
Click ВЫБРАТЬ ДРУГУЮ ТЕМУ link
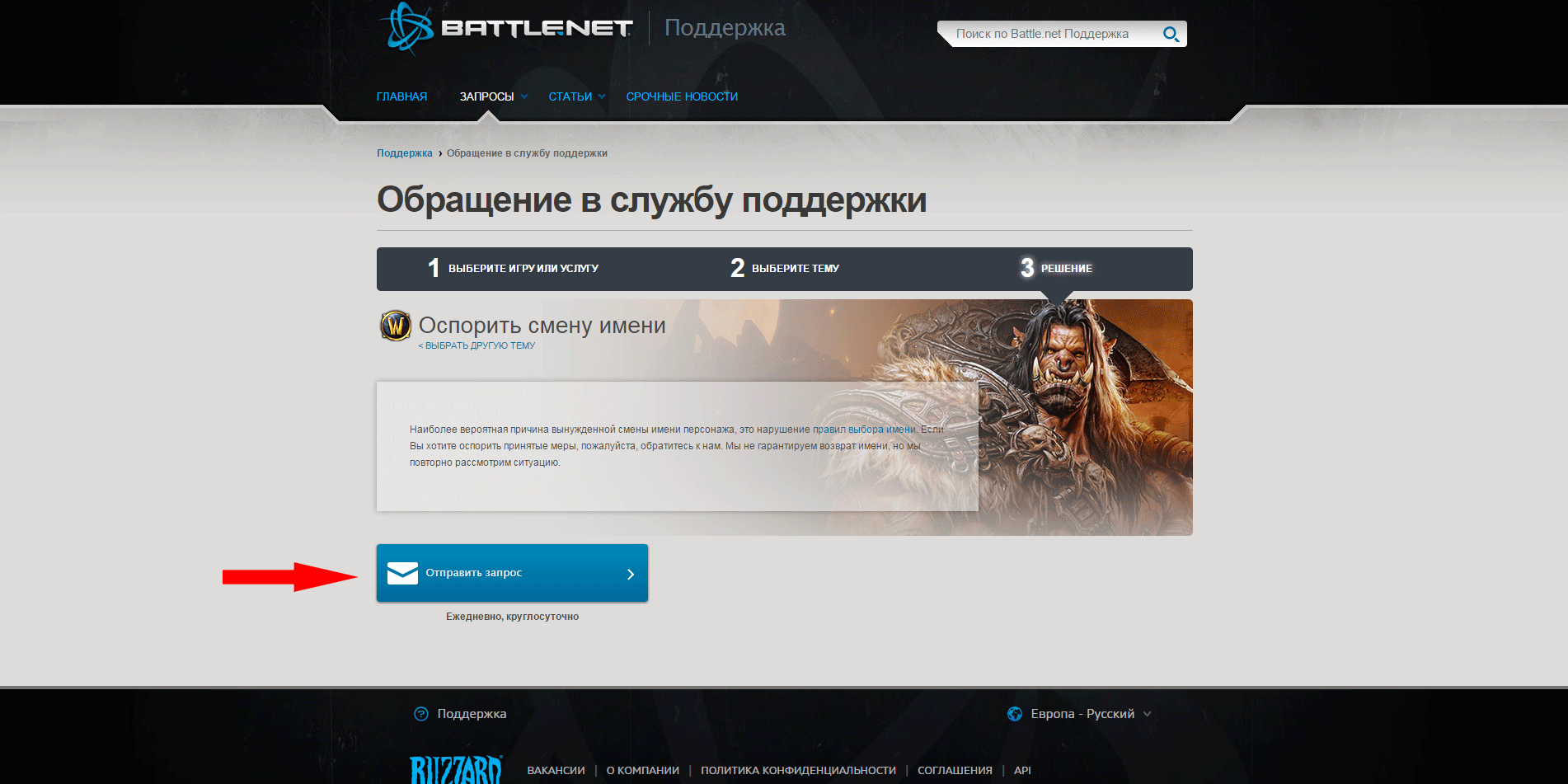(477, 346)
